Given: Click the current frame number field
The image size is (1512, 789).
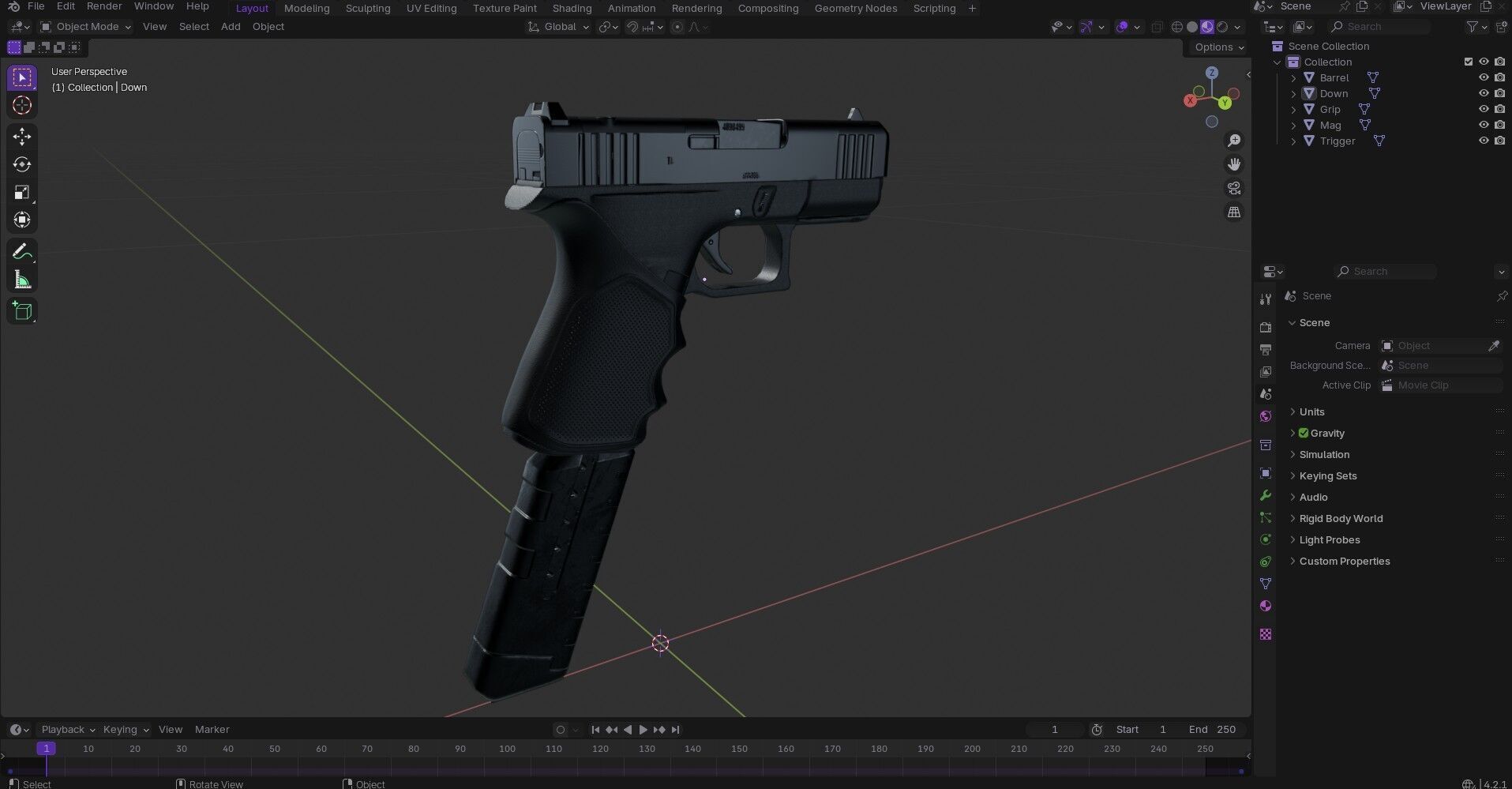Looking at the screenshot, I should (1055, 730).
